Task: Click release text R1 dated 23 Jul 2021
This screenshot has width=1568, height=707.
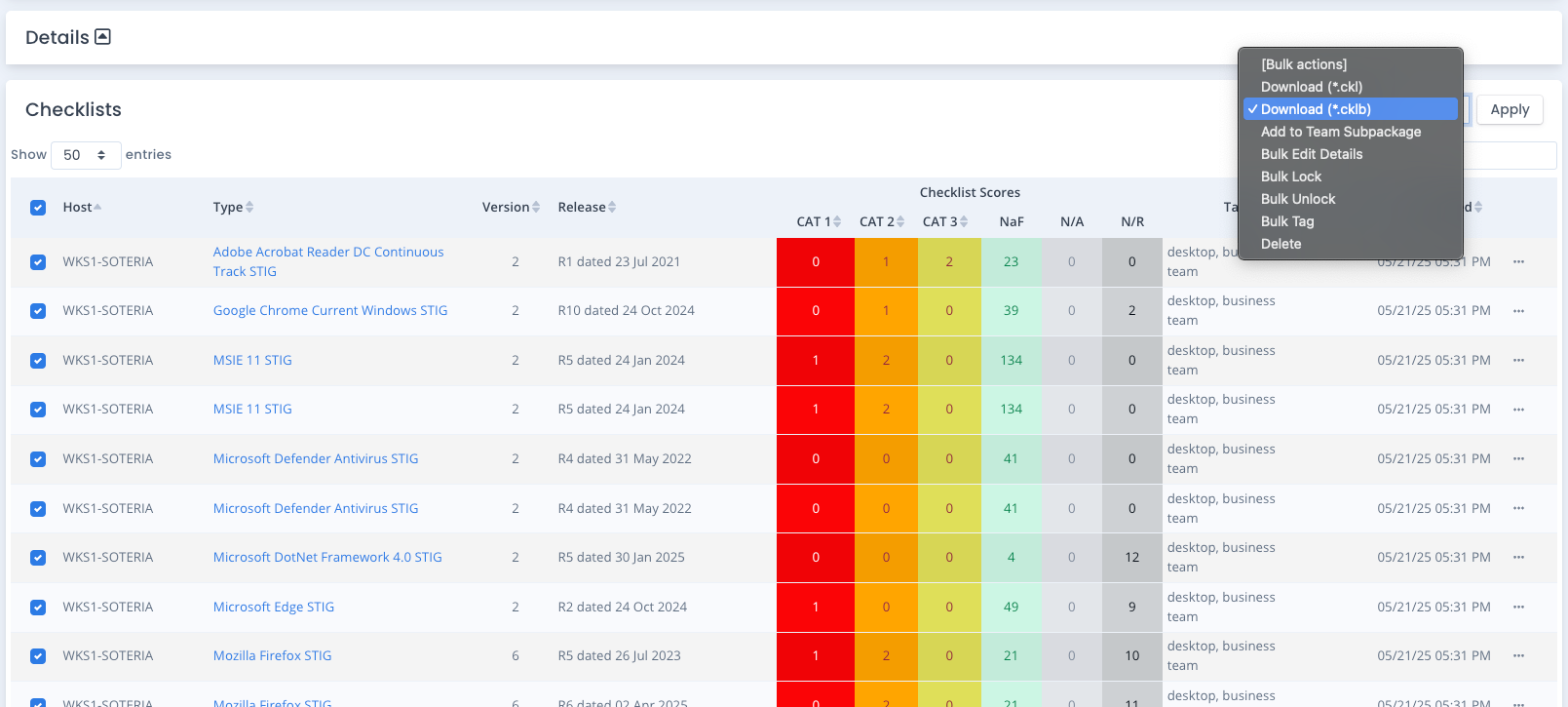Action: (x=619, y=261)
